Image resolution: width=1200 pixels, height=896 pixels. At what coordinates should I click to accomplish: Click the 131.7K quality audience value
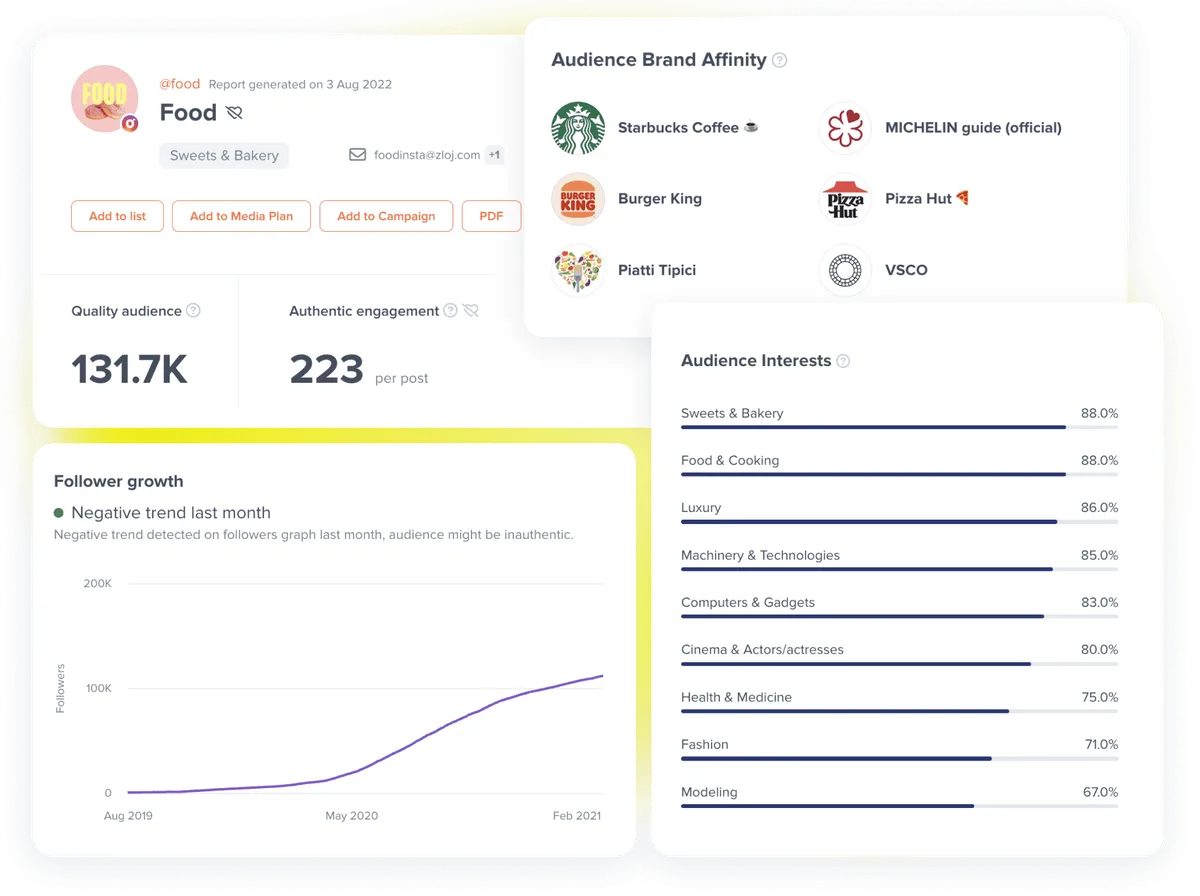point(129,369)
